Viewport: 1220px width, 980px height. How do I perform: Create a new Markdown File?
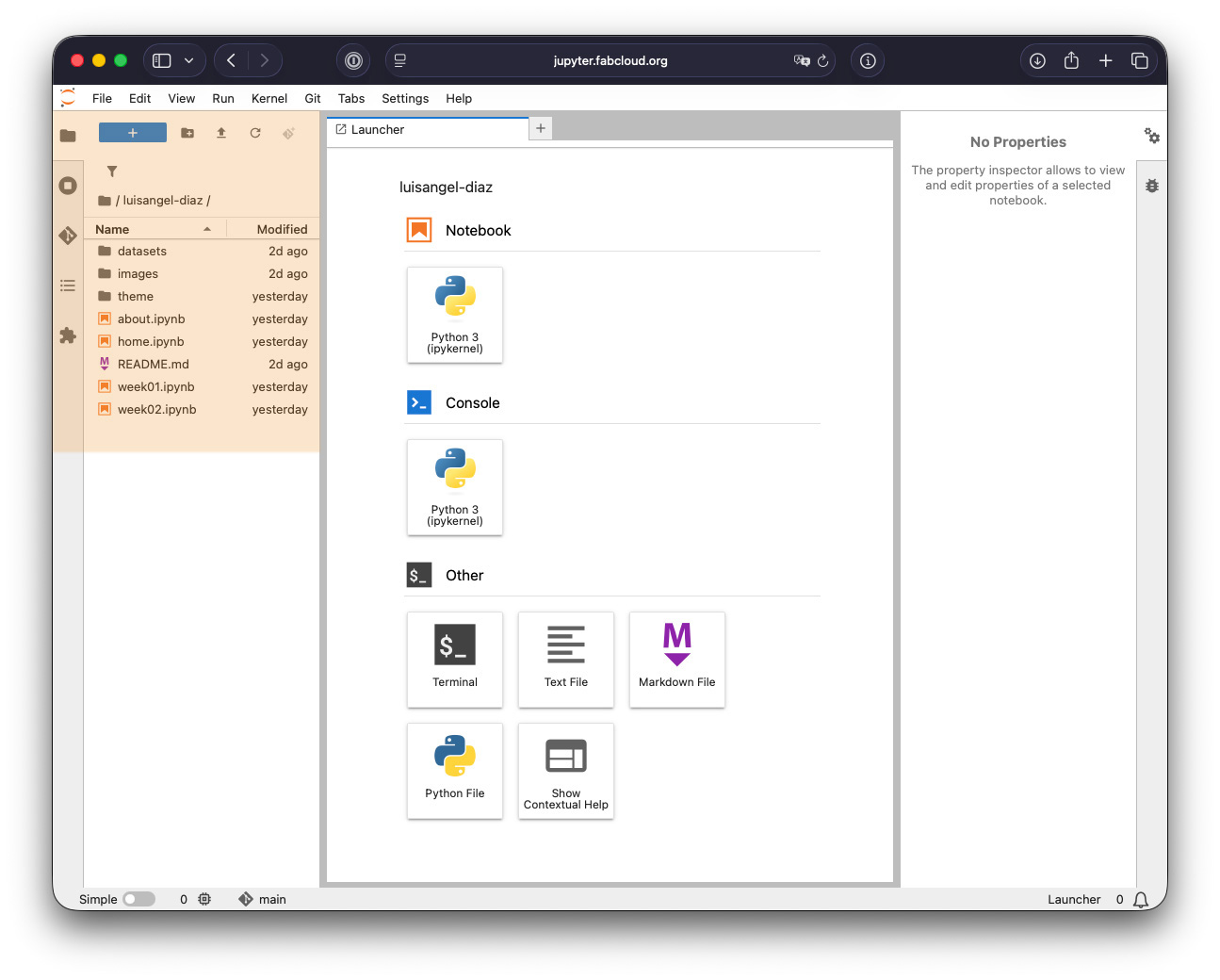point(676,659)
